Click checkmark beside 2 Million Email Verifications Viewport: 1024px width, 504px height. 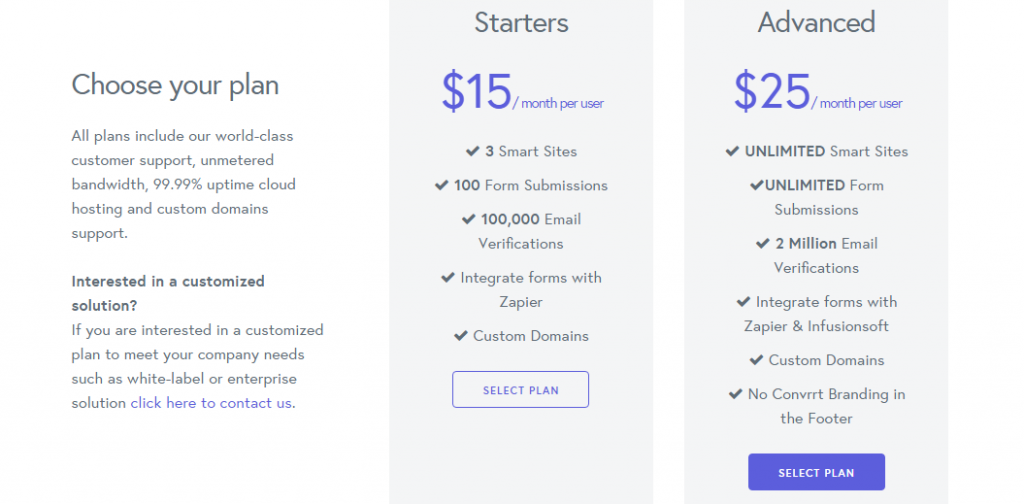coord(763,244)
